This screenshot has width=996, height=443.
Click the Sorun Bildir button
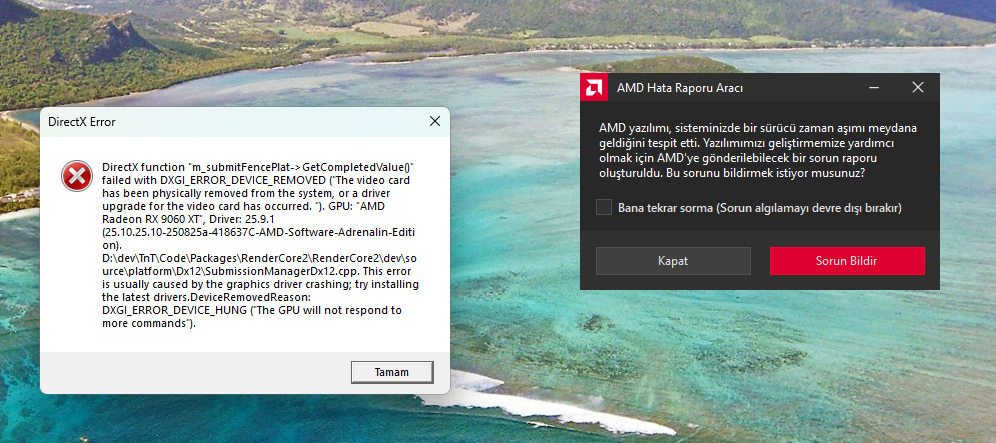pyautogui.click(x=847, y=261)
